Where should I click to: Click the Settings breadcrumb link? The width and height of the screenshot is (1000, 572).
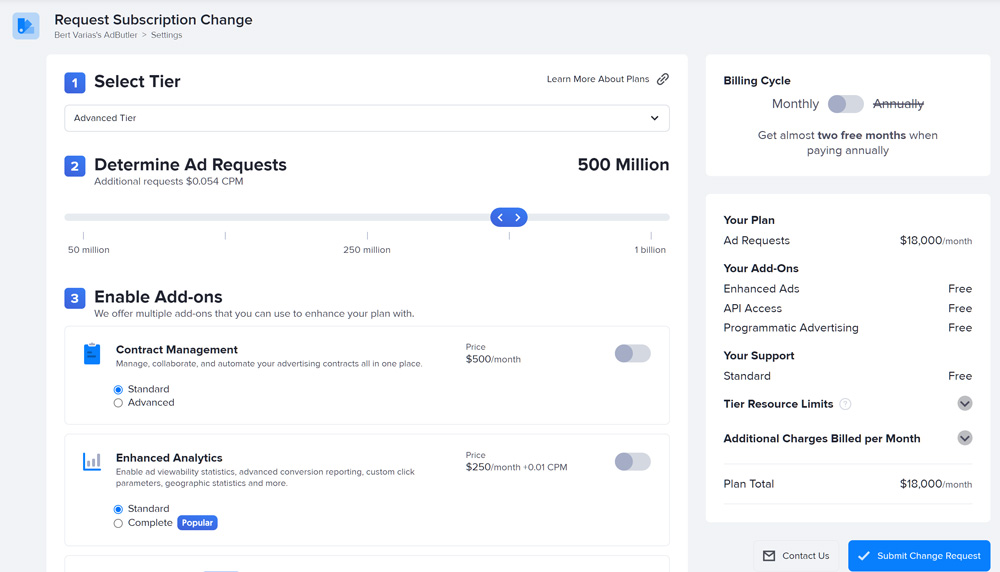[x=166, y=35]
